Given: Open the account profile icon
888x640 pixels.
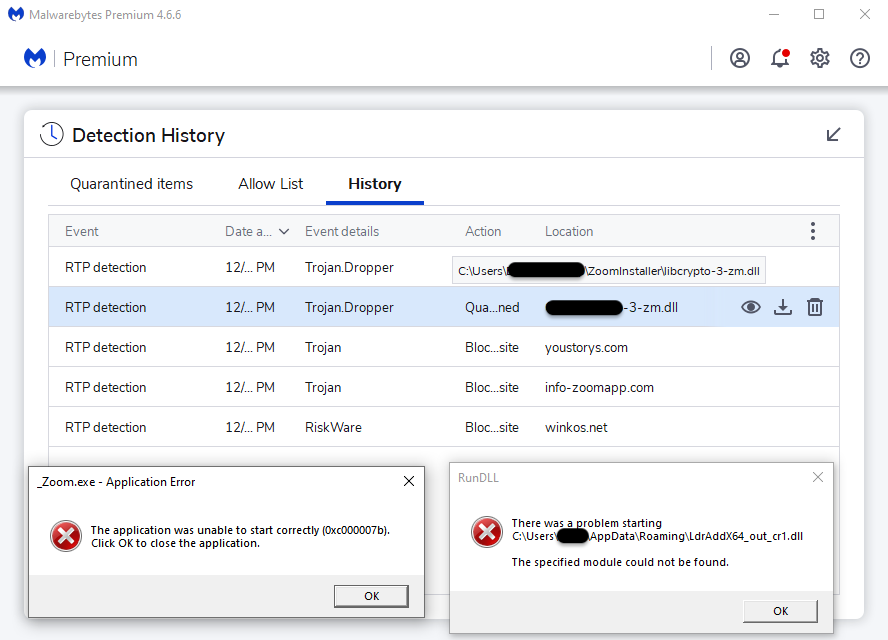Looking at the screenshot, I should click(740, 58).
